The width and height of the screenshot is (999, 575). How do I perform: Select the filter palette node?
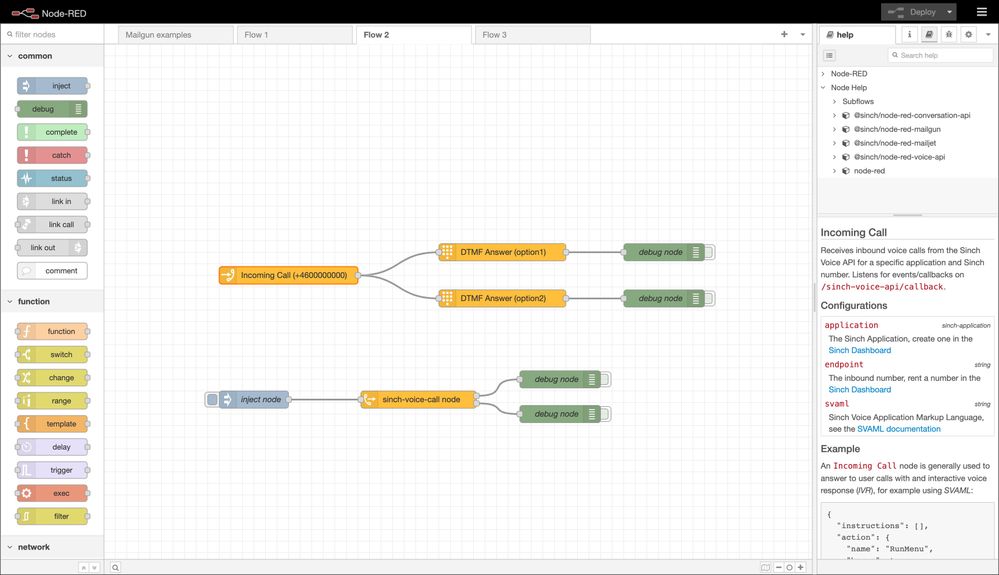coord(52,516)
